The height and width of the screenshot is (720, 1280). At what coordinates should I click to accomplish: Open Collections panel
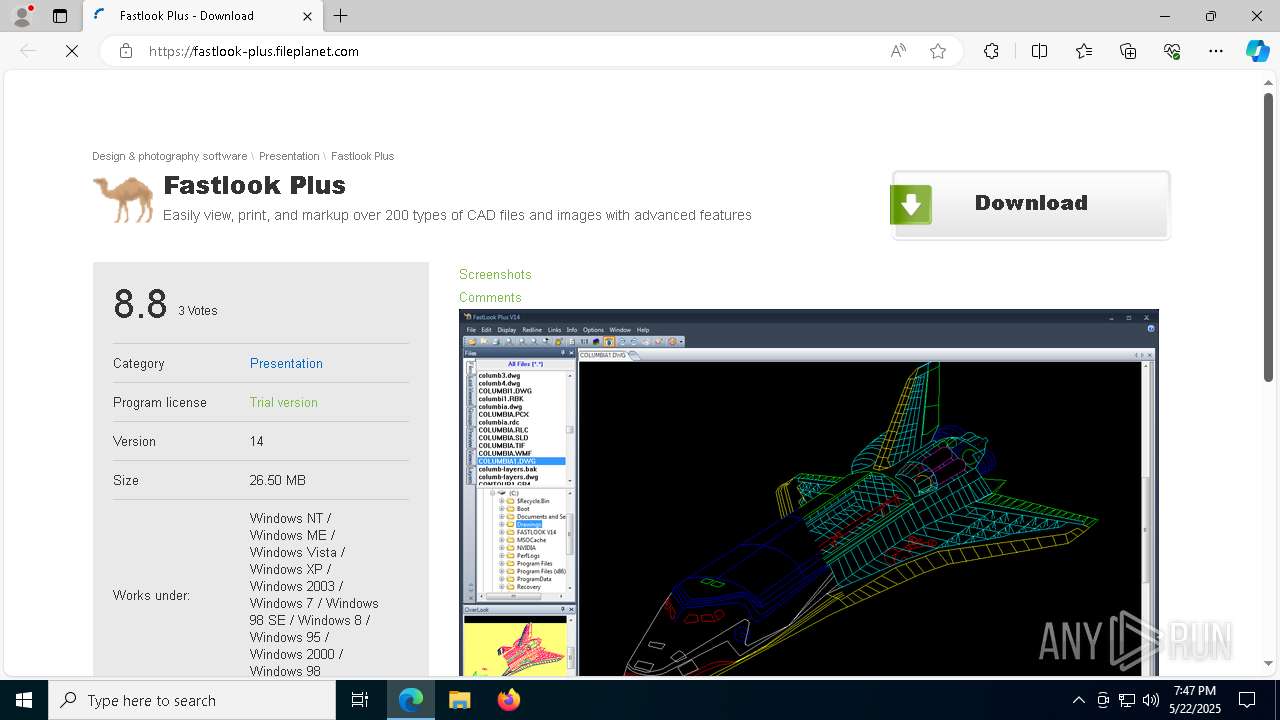pyautogui.click(x=1128, y=51)
